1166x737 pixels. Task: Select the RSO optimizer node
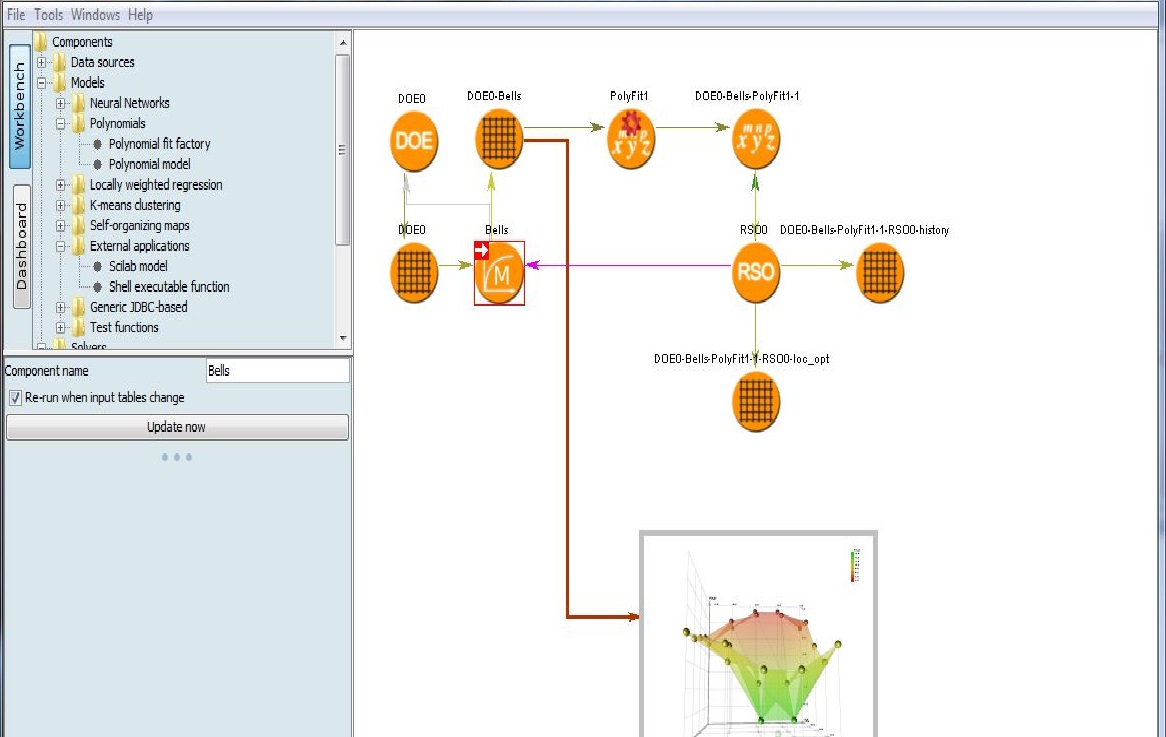click(755, 272)
